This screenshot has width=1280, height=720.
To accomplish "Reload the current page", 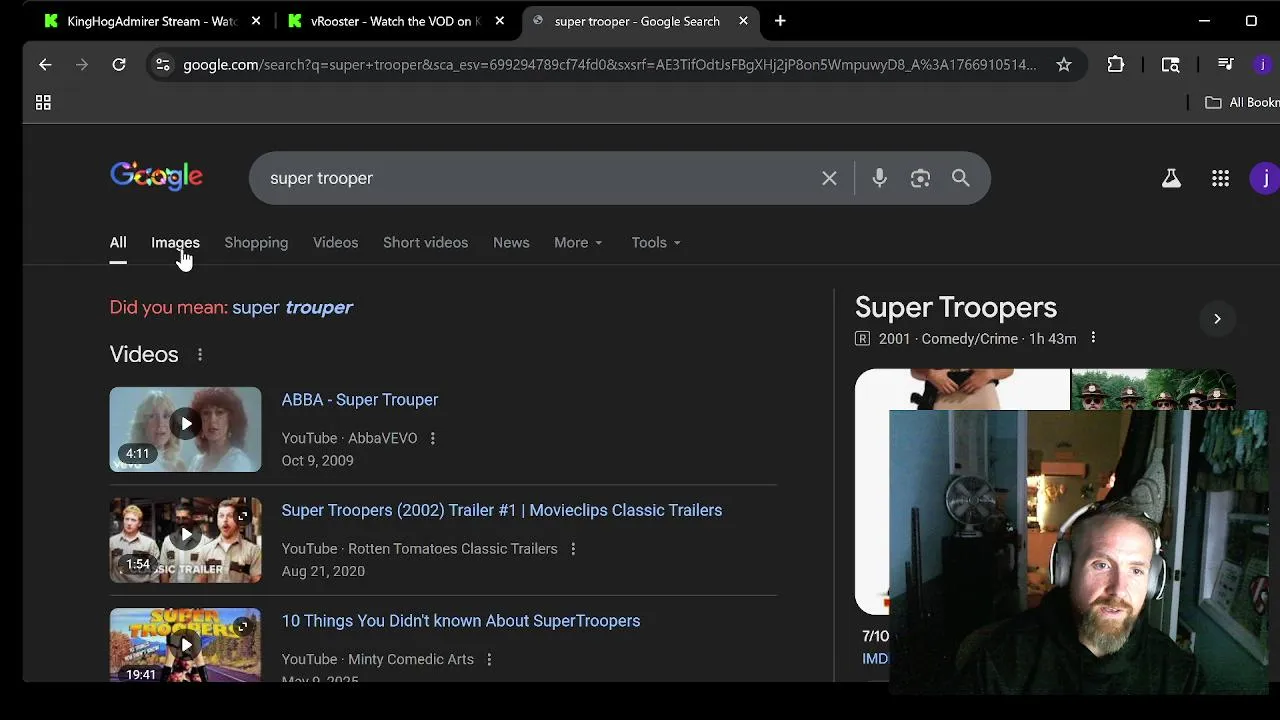I will tap(119, 65).
